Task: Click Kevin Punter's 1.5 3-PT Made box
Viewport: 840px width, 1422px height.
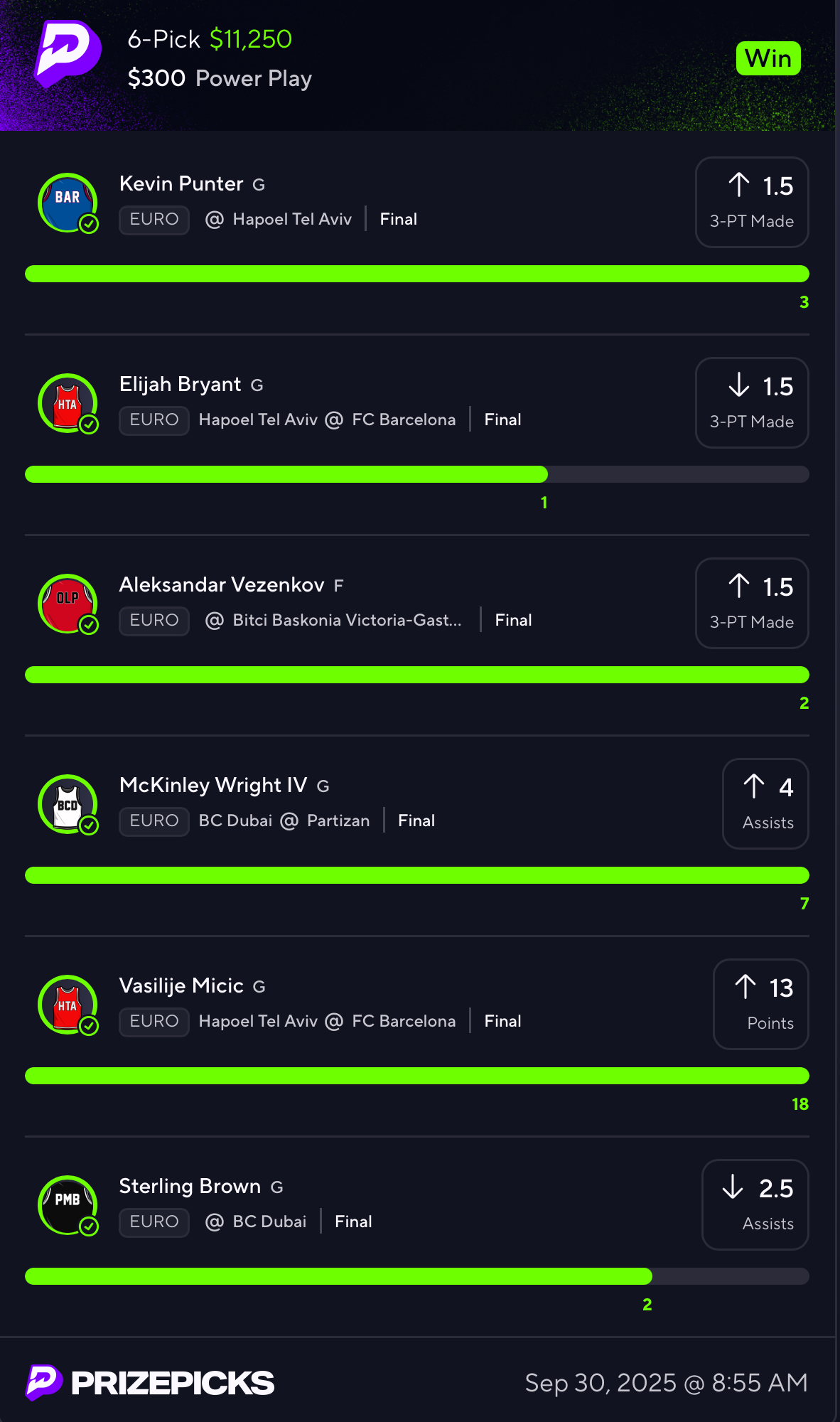Action: tap(752, 203)
